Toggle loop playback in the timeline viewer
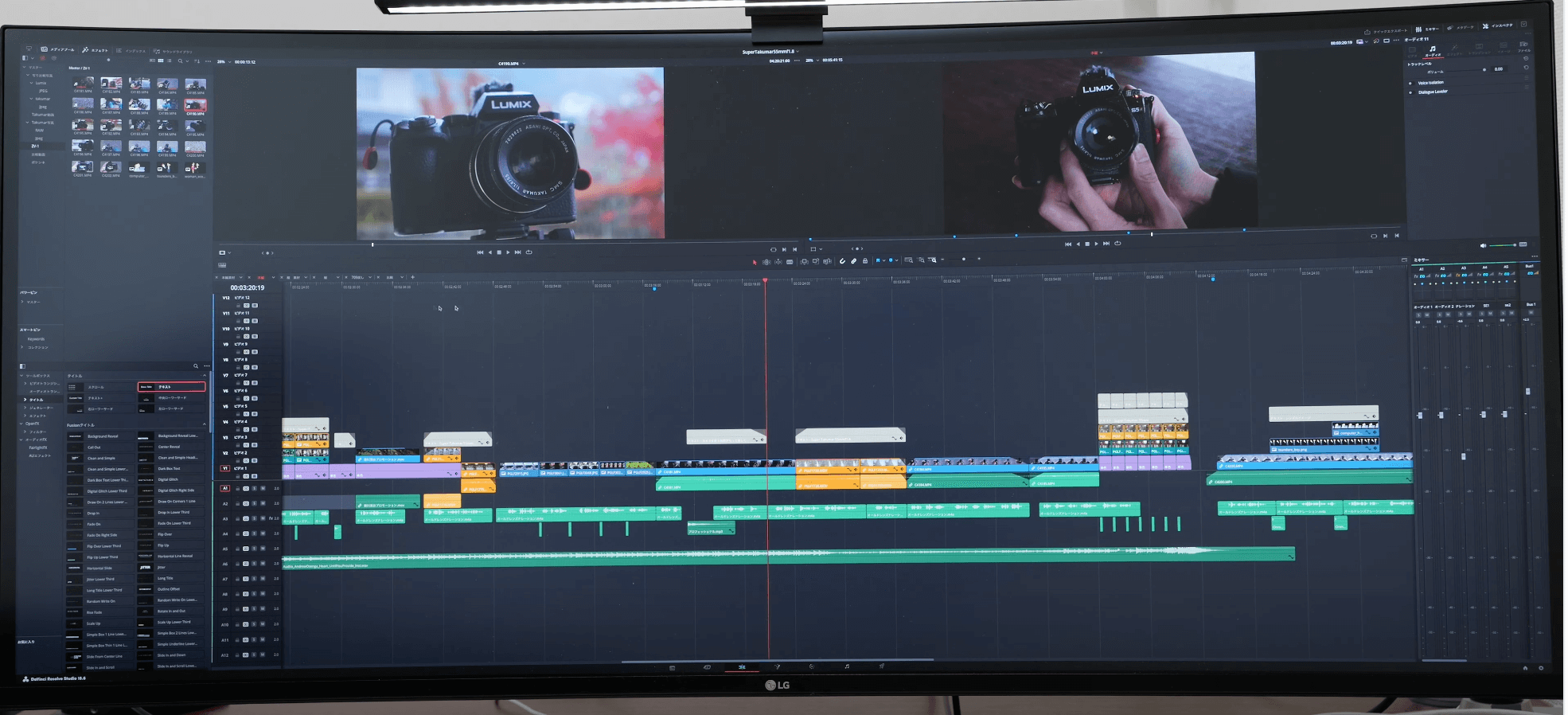 [1117, 244]
